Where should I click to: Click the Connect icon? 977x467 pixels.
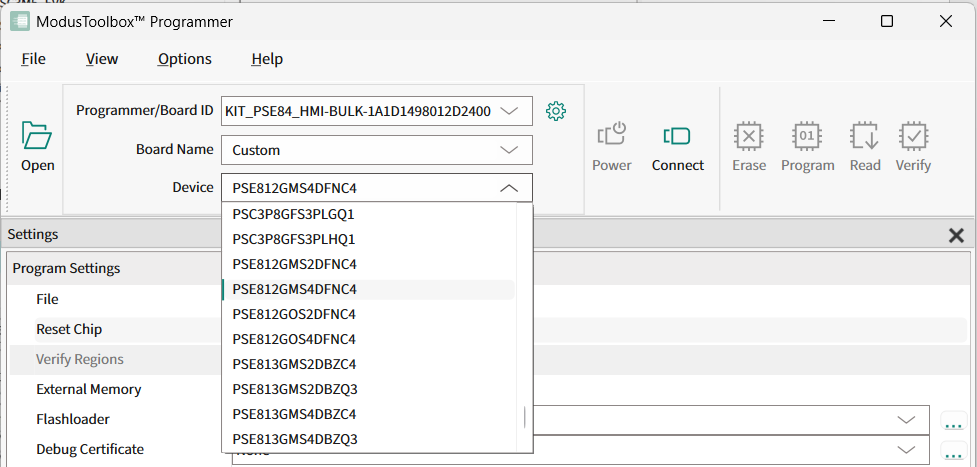coord(677,135)
